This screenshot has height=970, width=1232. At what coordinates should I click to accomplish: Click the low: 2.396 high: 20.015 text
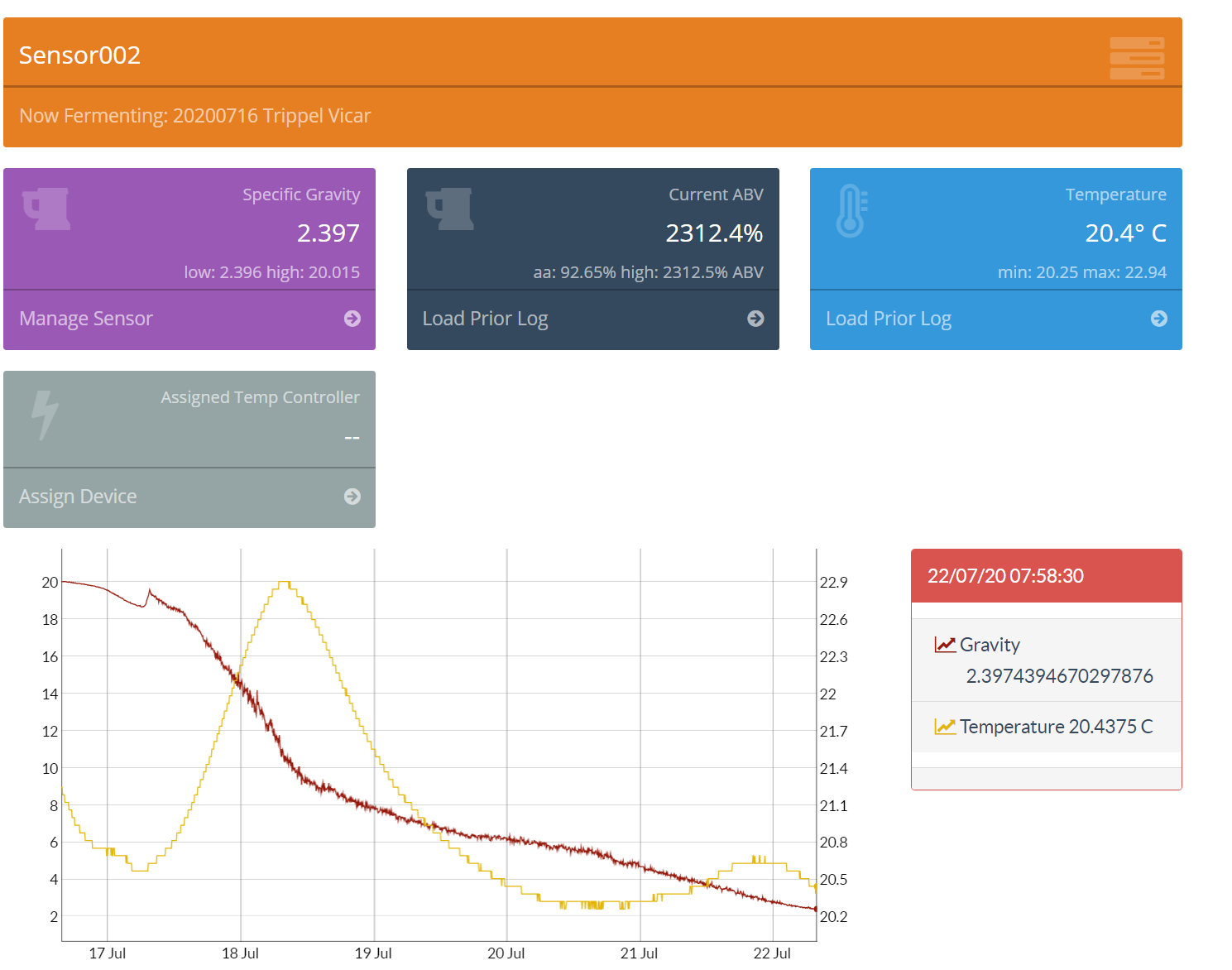pos(272,272)
